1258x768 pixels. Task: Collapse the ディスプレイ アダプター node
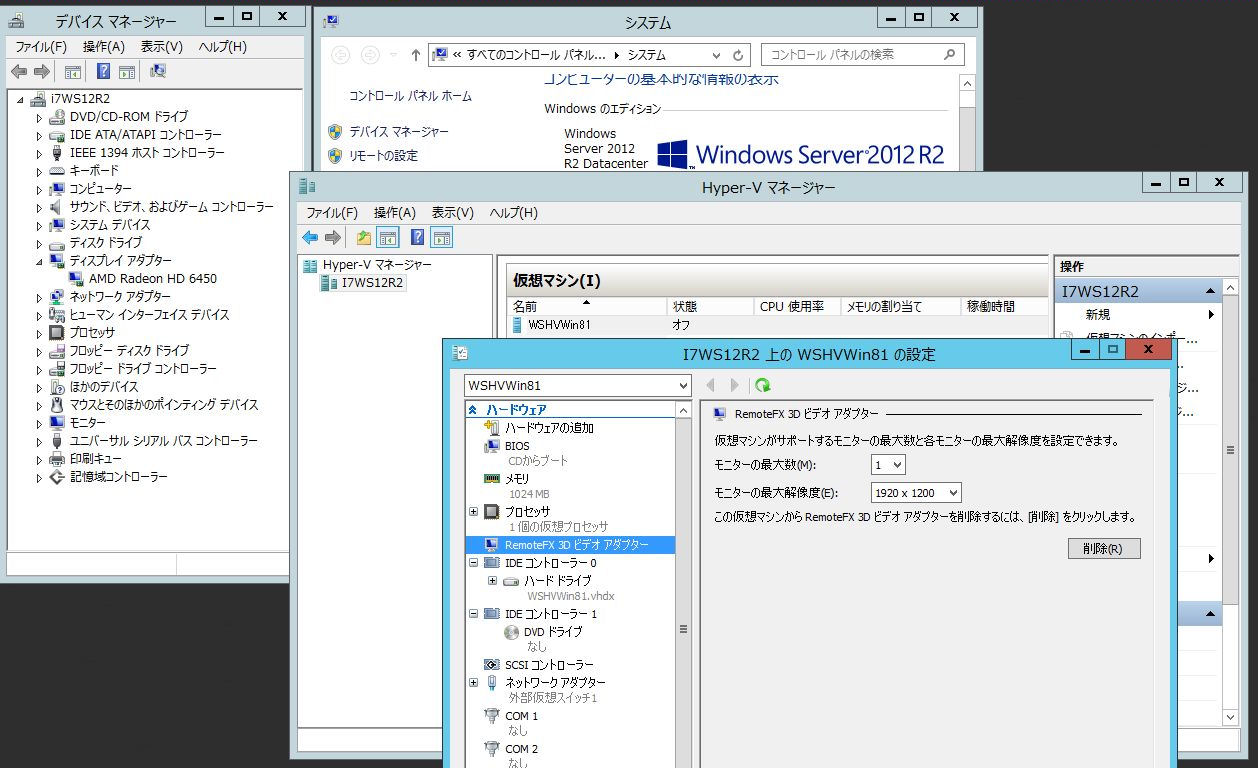coord(40,261)
